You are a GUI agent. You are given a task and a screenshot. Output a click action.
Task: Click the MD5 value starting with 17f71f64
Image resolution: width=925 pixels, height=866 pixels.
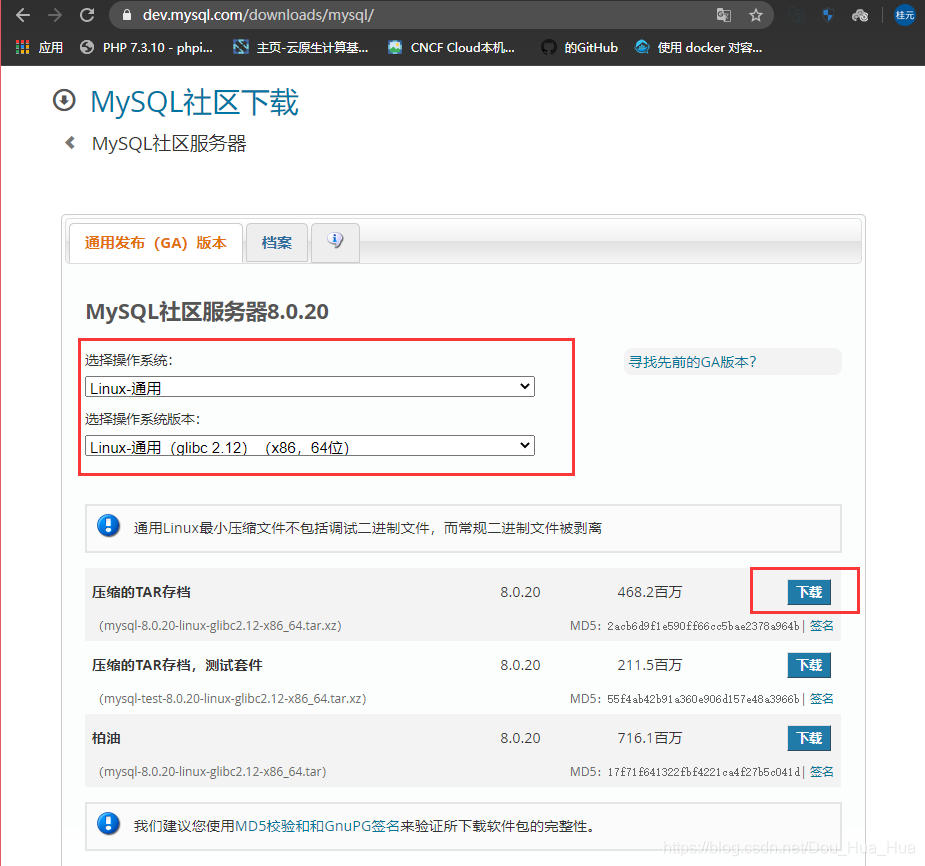pyautogui.click(x=703, y=772)
